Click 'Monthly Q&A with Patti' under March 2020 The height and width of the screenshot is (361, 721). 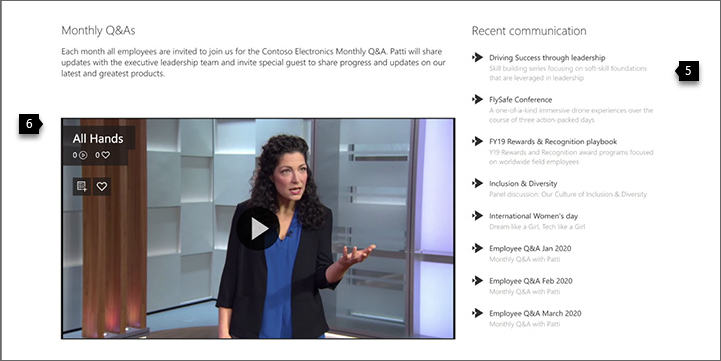524,324
